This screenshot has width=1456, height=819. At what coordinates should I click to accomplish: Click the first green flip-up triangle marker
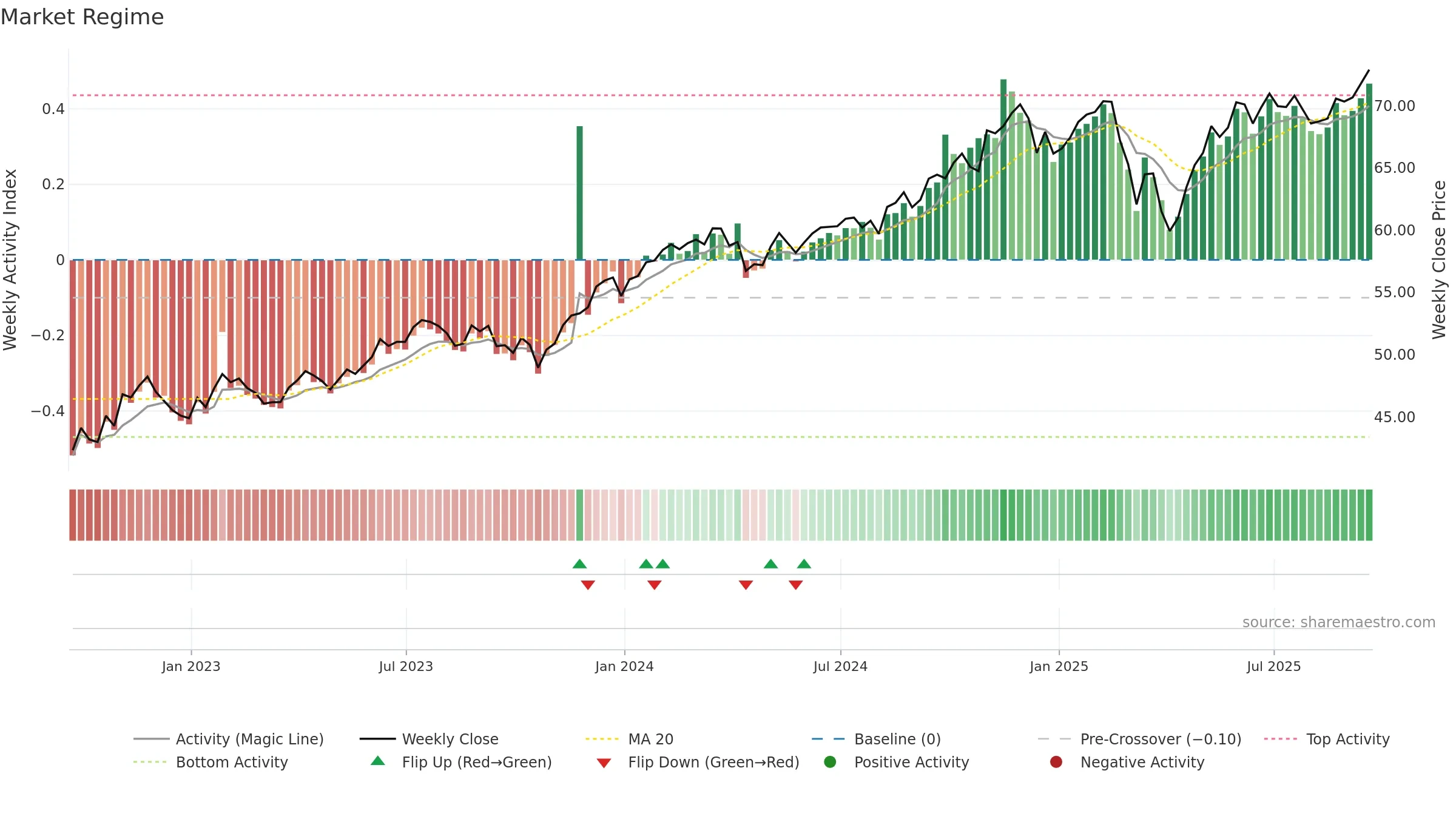(579, 564)
